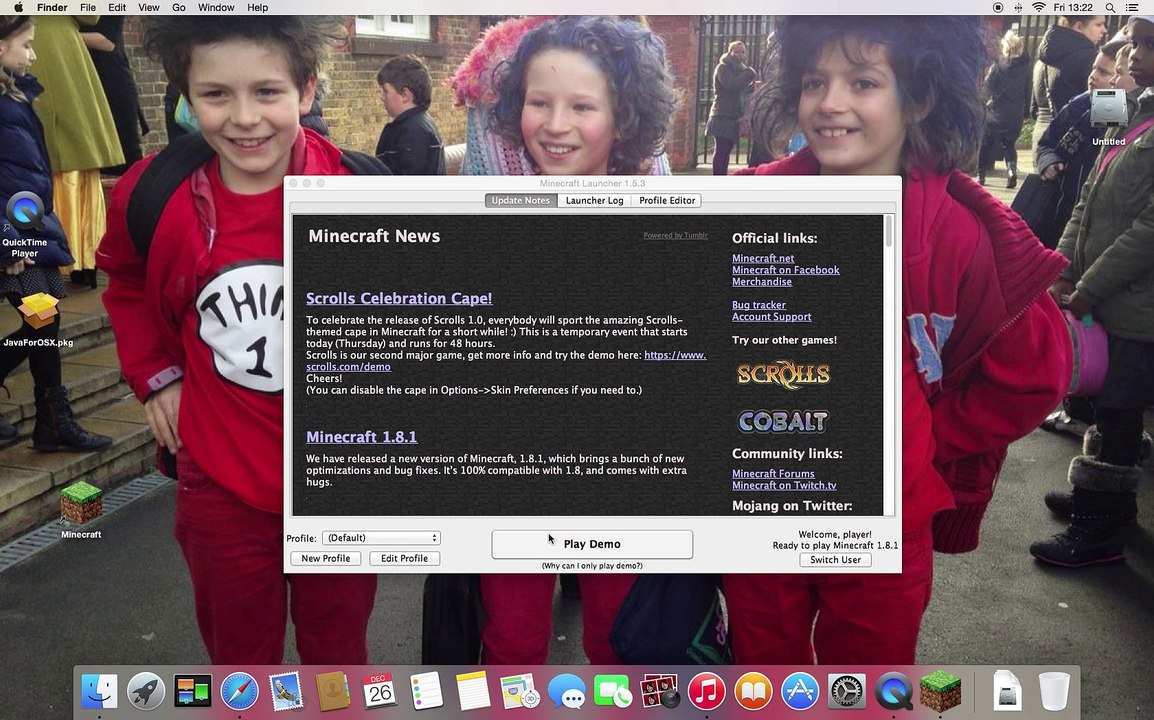Open Messages speech bubble in Dock

pyautogui.click(x=567, y=691)
